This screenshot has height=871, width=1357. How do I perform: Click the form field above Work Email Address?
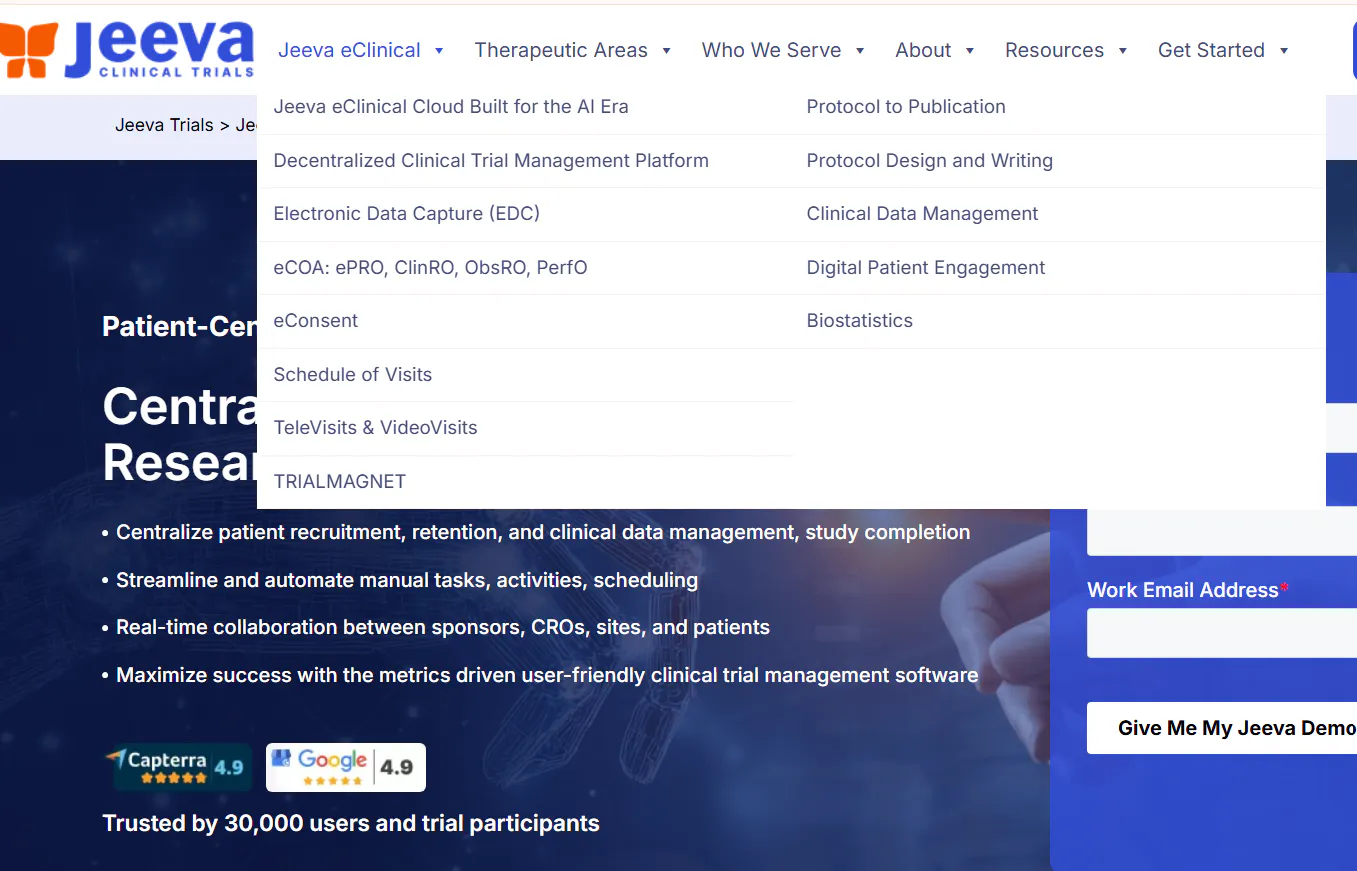tap(1222, 532)
